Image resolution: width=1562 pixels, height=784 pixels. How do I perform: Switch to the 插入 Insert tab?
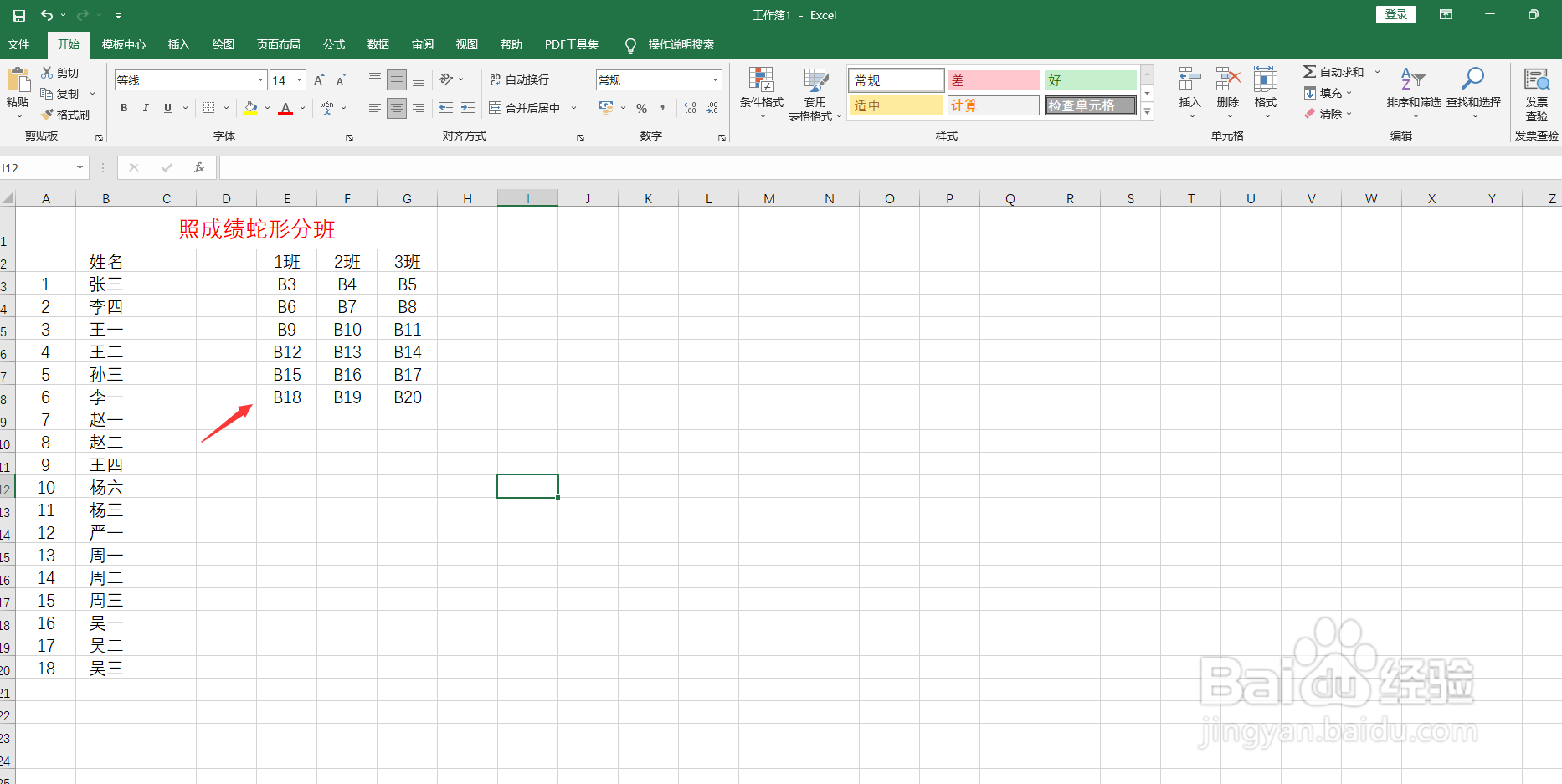(178, 44)
